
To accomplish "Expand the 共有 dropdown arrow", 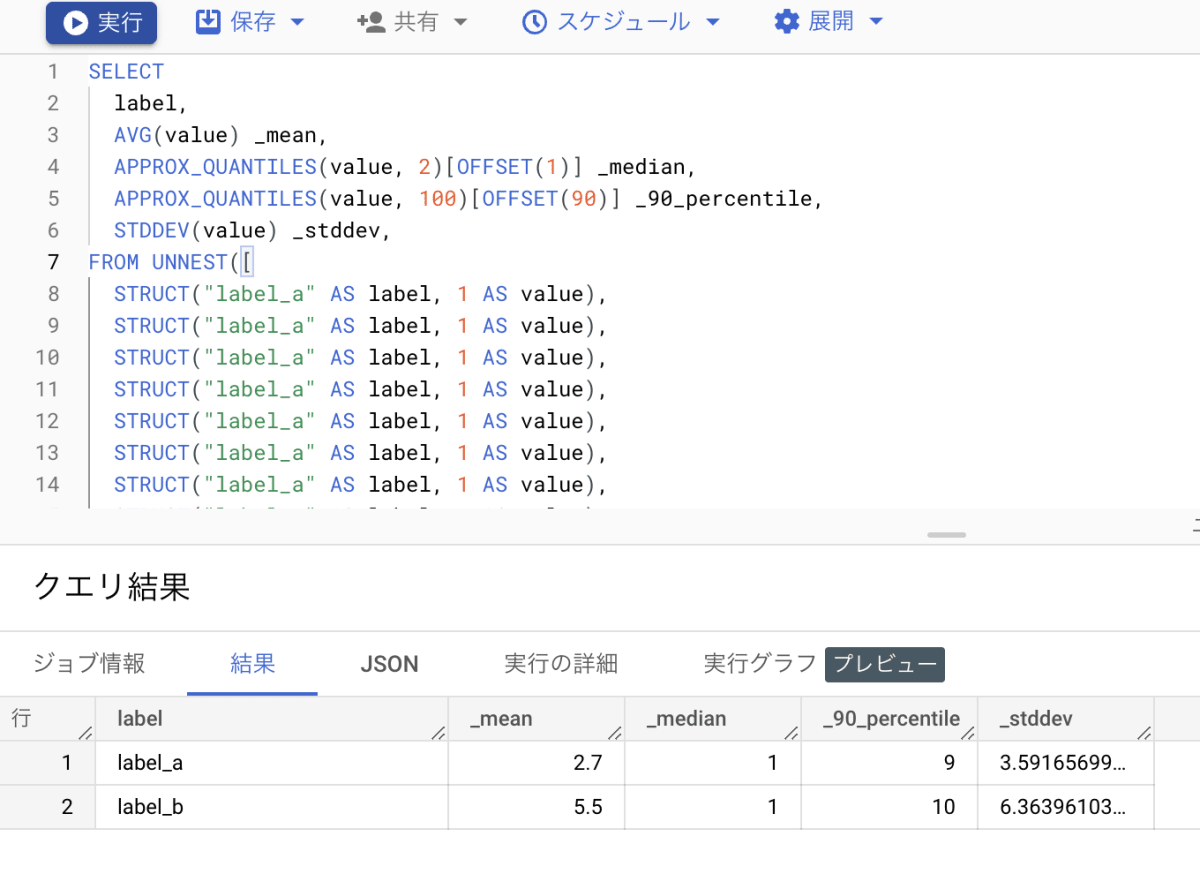I will tap(460, 23).
